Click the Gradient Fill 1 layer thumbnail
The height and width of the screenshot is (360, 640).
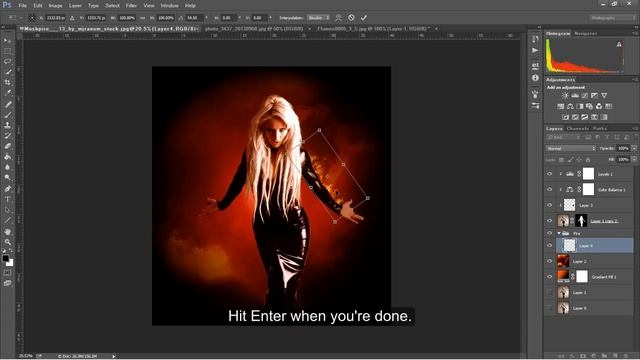[x=563, y=276]
